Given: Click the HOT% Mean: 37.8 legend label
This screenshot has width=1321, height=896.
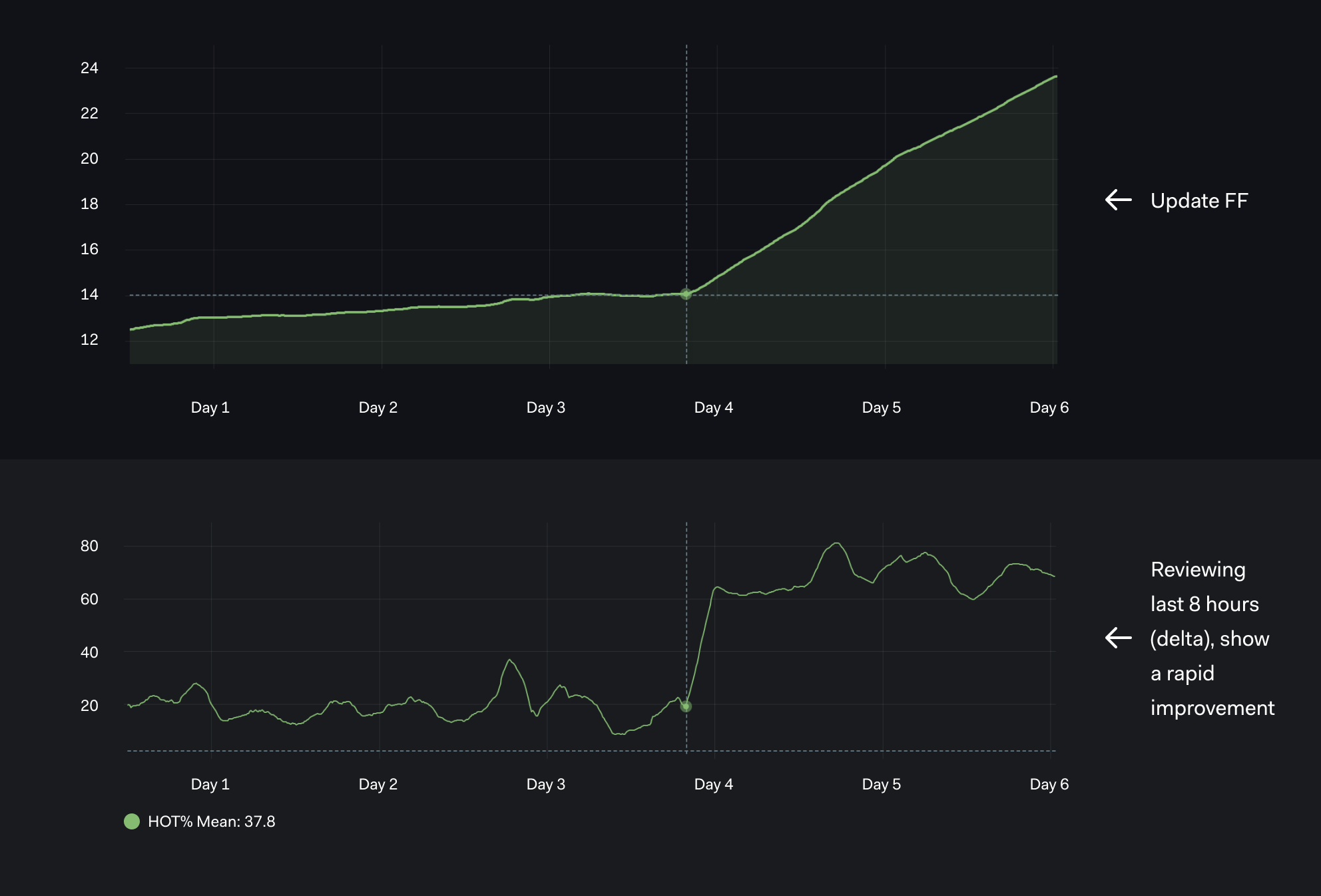Looking at the screenshot, I should click(211, 821).
